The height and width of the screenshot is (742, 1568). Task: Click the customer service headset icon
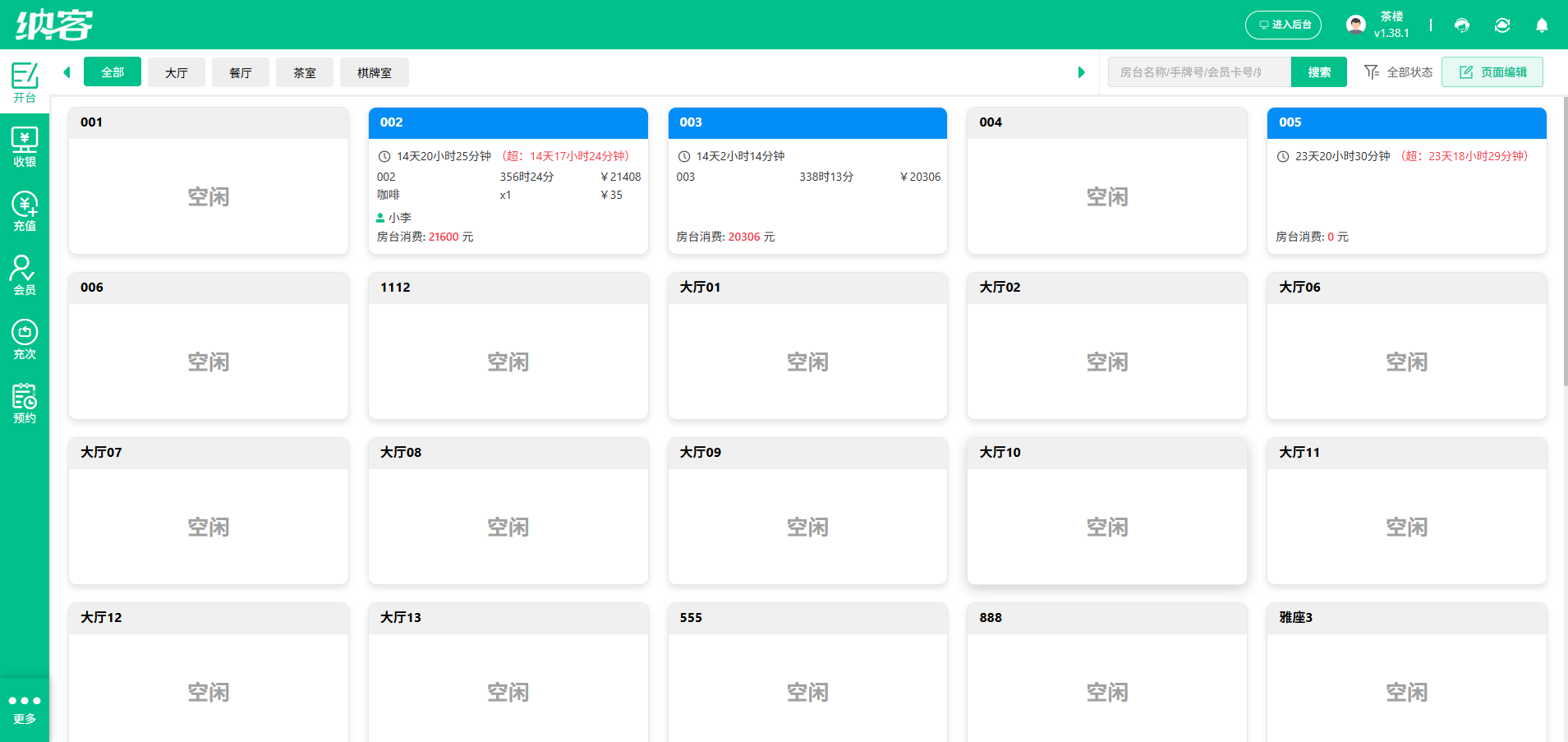1462,25
